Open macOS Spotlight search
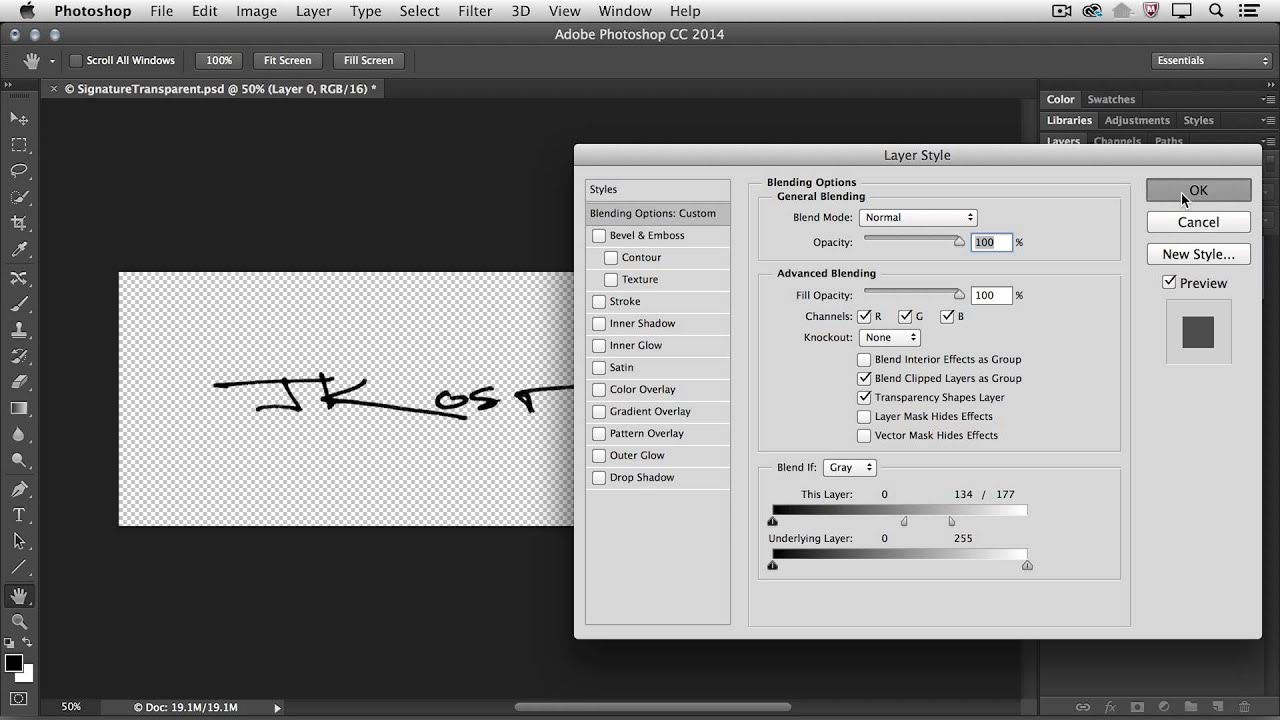Viewport: 1280px width, 720px height. click(1216, 11)
